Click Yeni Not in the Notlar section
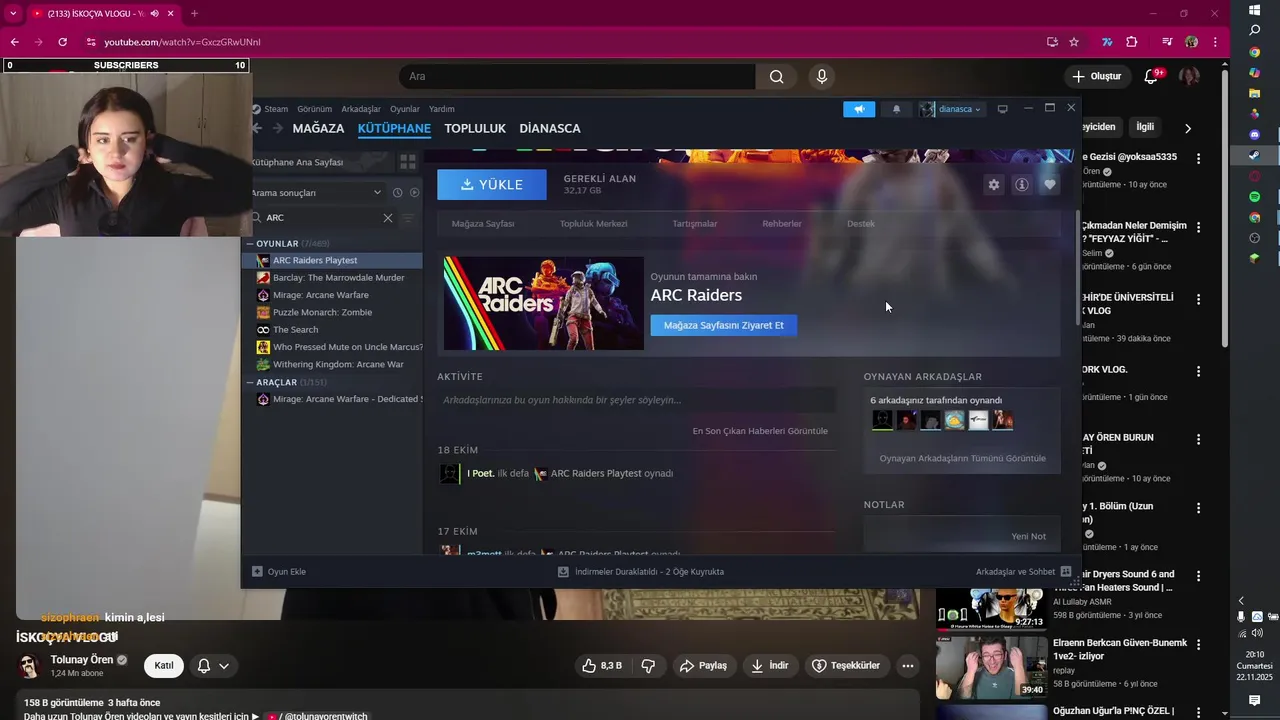 point(1029,536)
